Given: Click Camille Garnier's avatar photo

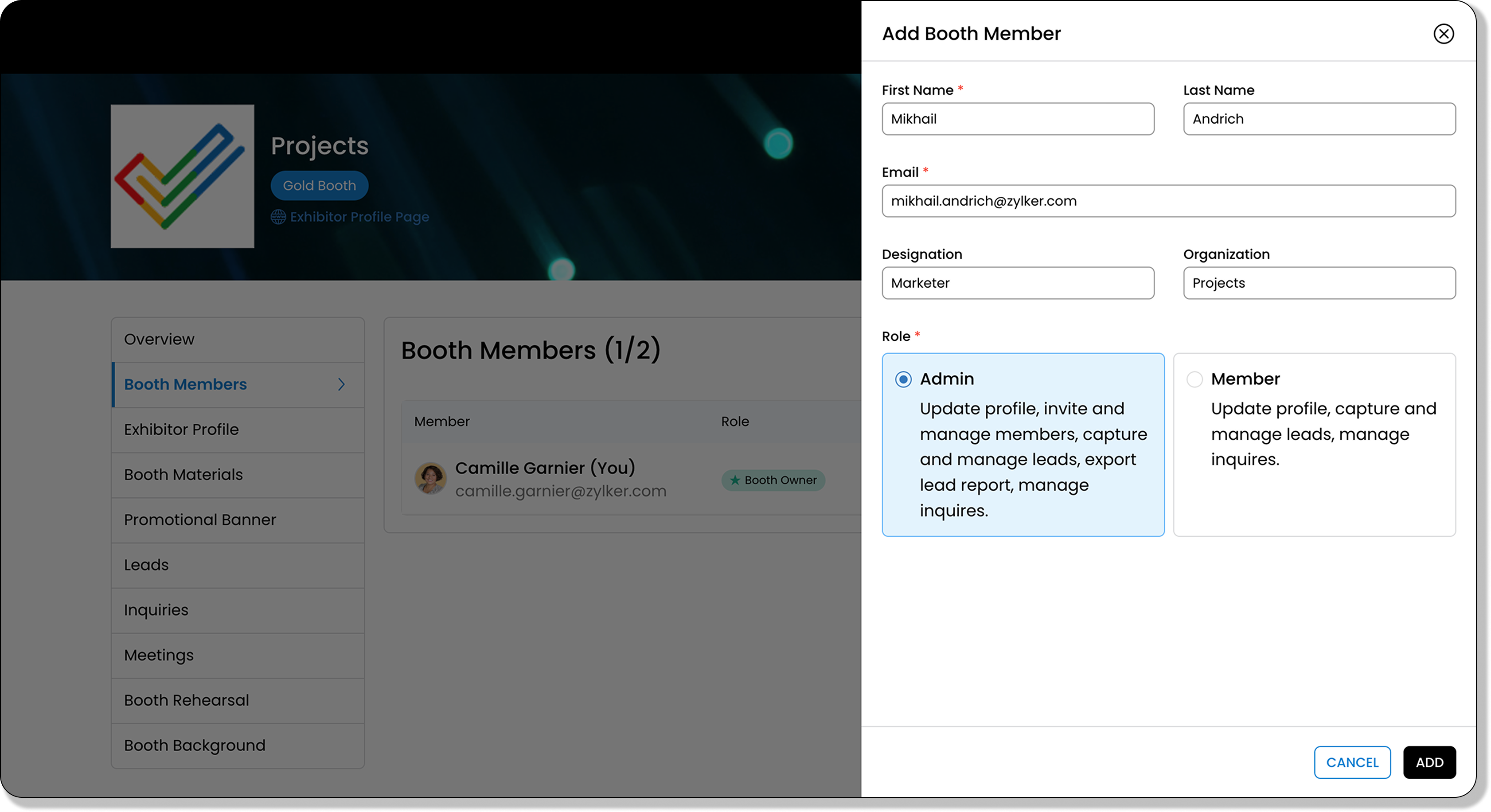Looking at the screenshot, I should click(430, 479).
